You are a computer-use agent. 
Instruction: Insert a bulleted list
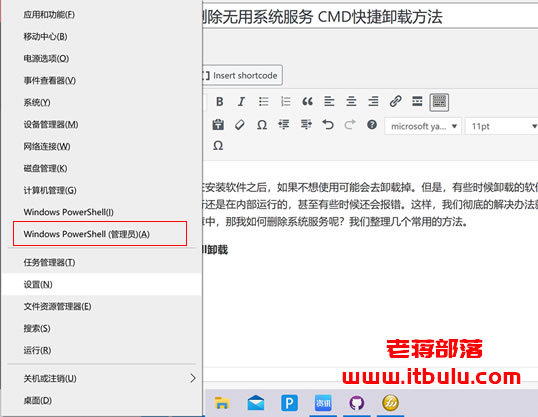point(264,102)
